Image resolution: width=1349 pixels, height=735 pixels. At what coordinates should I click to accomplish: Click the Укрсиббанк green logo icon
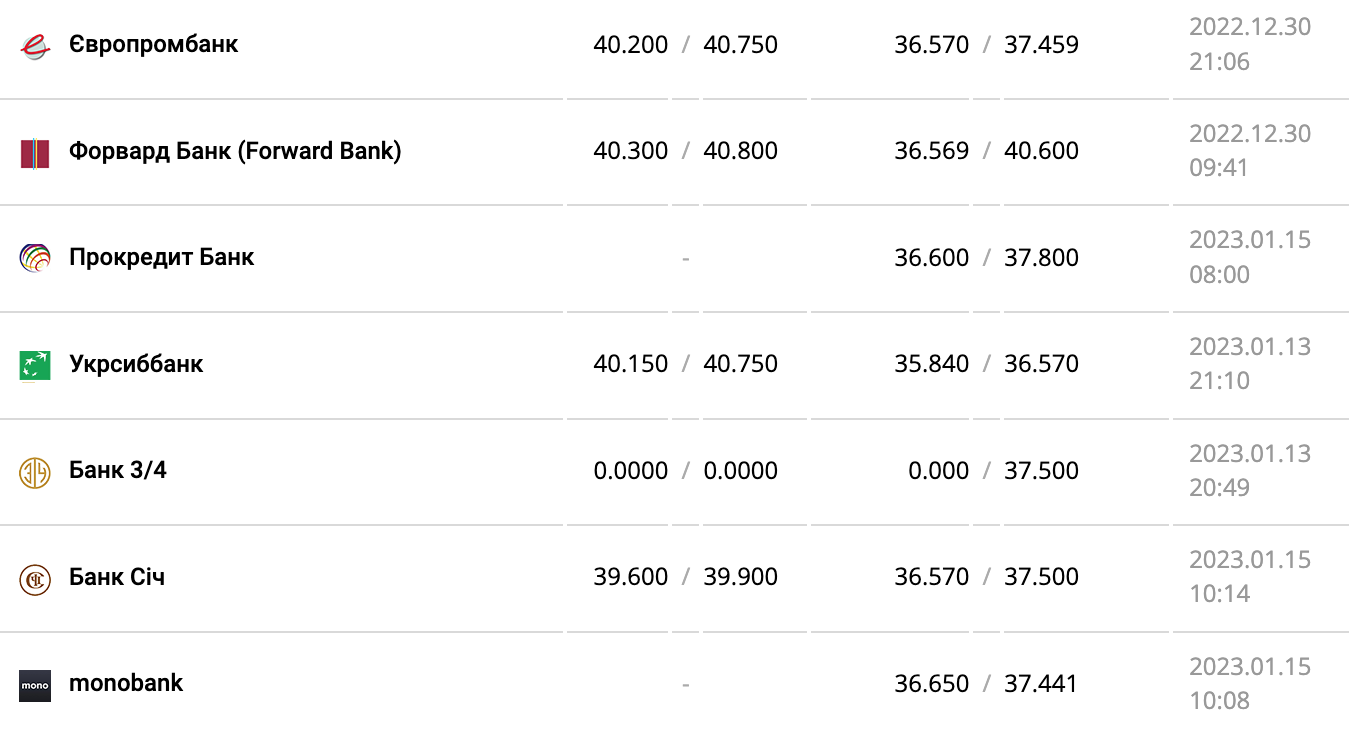click(x=35, y=365)
